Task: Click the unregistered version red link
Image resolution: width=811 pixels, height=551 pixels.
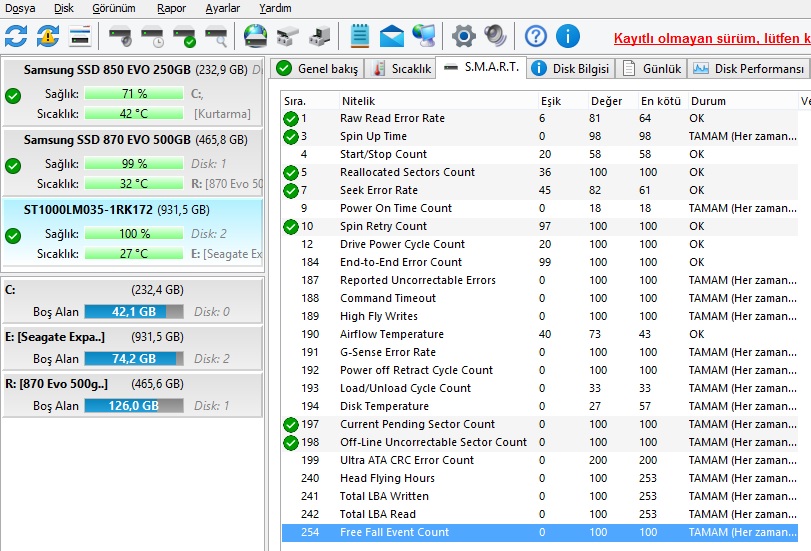Action: click(711, 39)
